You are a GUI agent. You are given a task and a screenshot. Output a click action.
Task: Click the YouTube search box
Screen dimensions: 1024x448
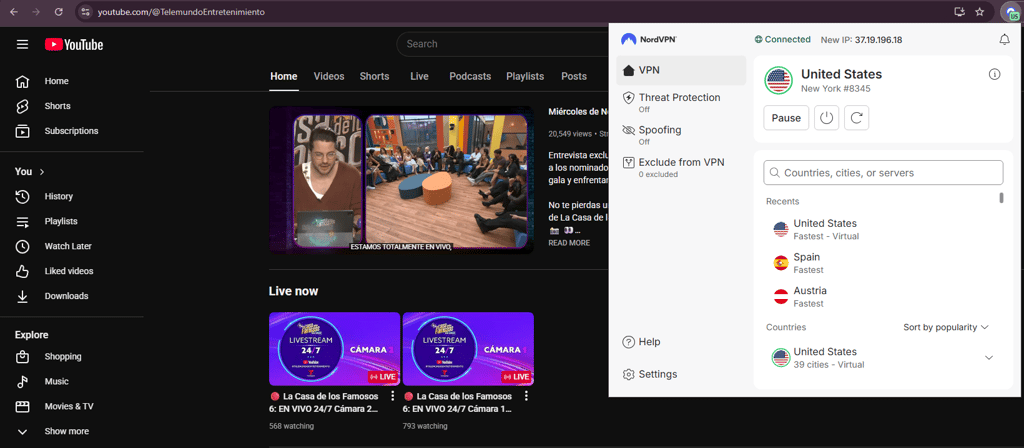(503, 44)
